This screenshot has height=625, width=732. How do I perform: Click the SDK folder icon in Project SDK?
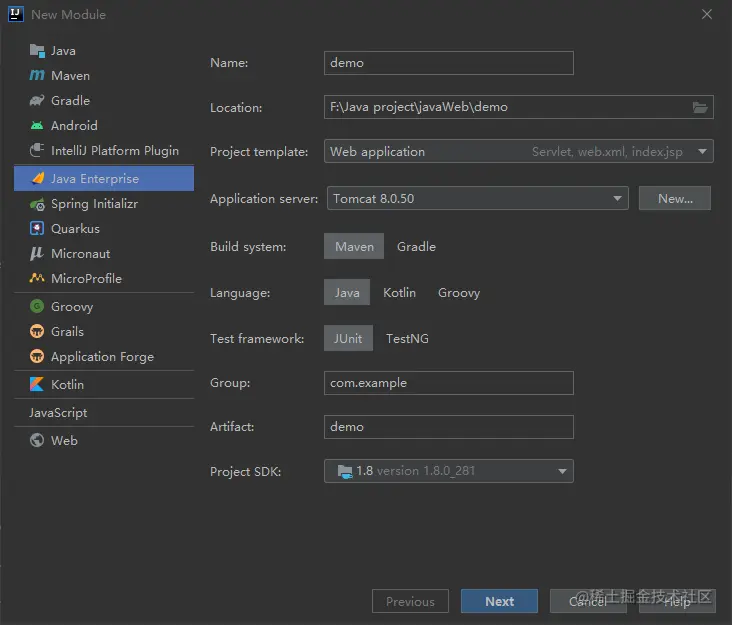pos(345,471)
